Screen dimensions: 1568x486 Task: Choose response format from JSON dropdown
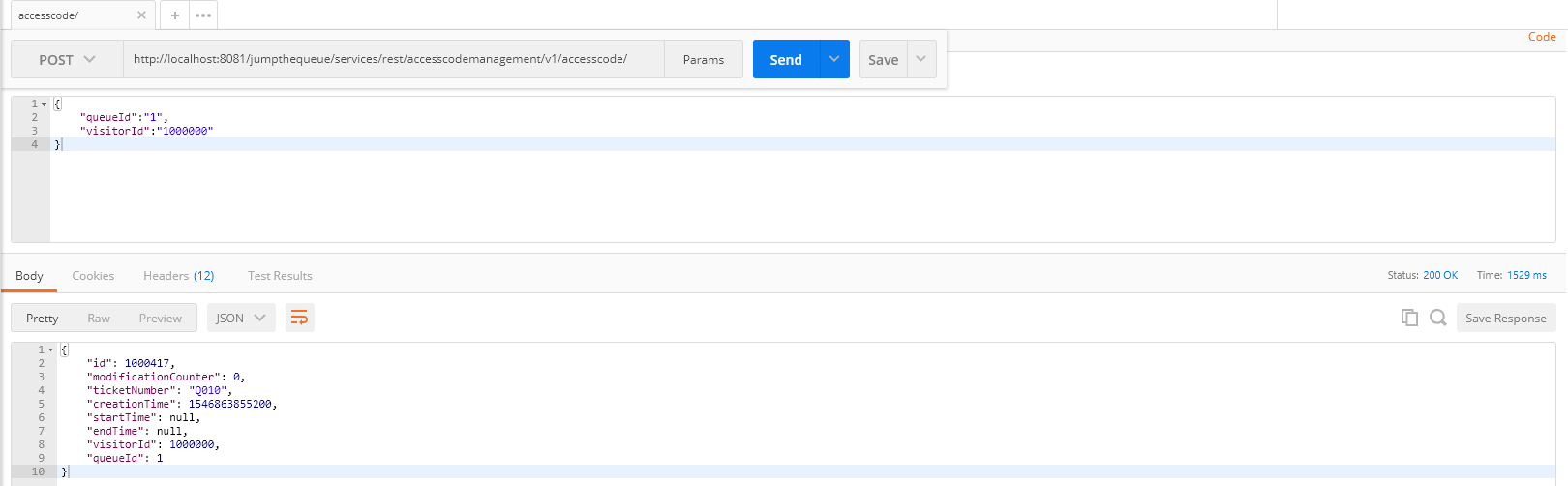[241, 318]
